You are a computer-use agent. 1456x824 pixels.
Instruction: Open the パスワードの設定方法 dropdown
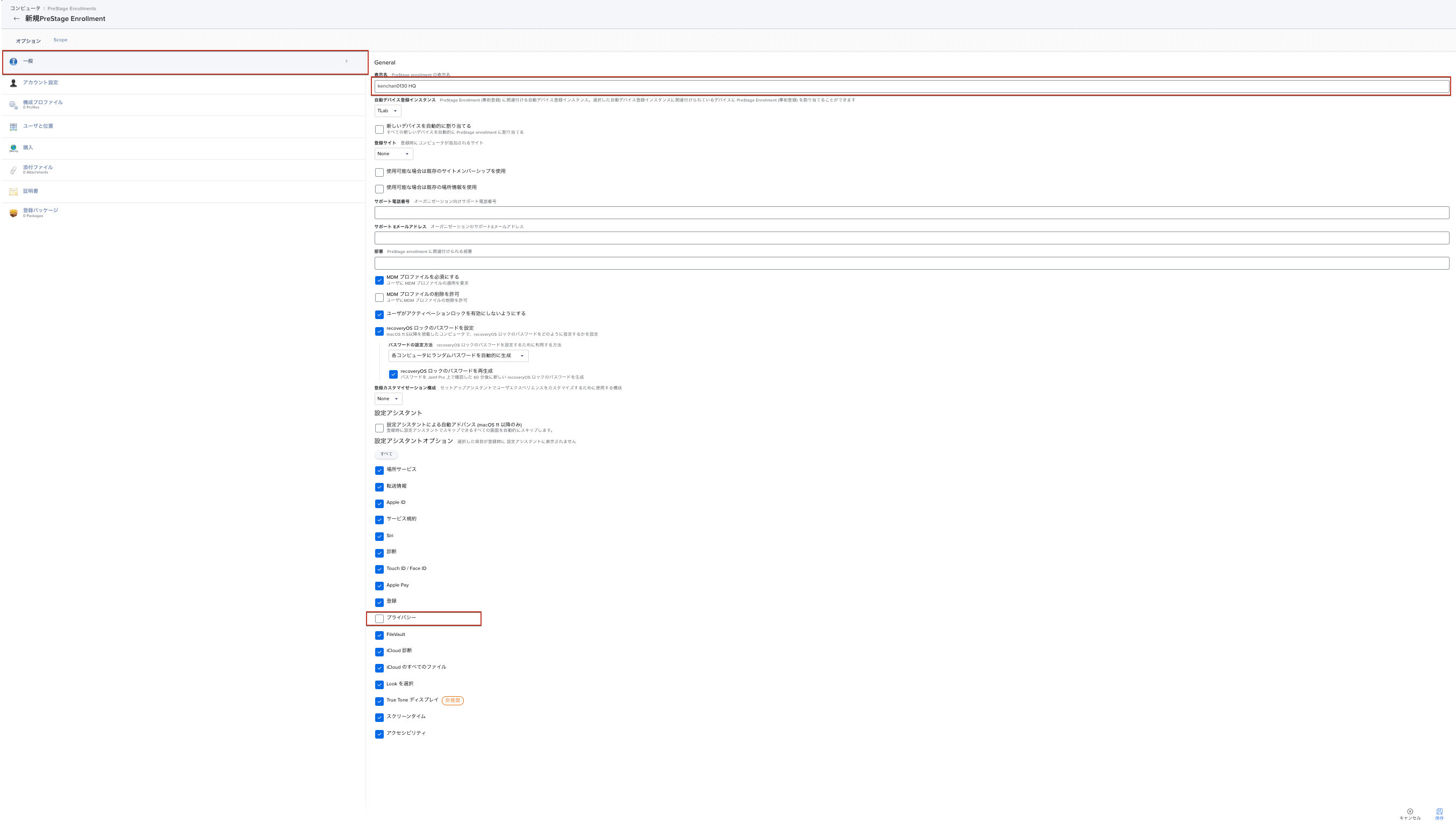458,356
